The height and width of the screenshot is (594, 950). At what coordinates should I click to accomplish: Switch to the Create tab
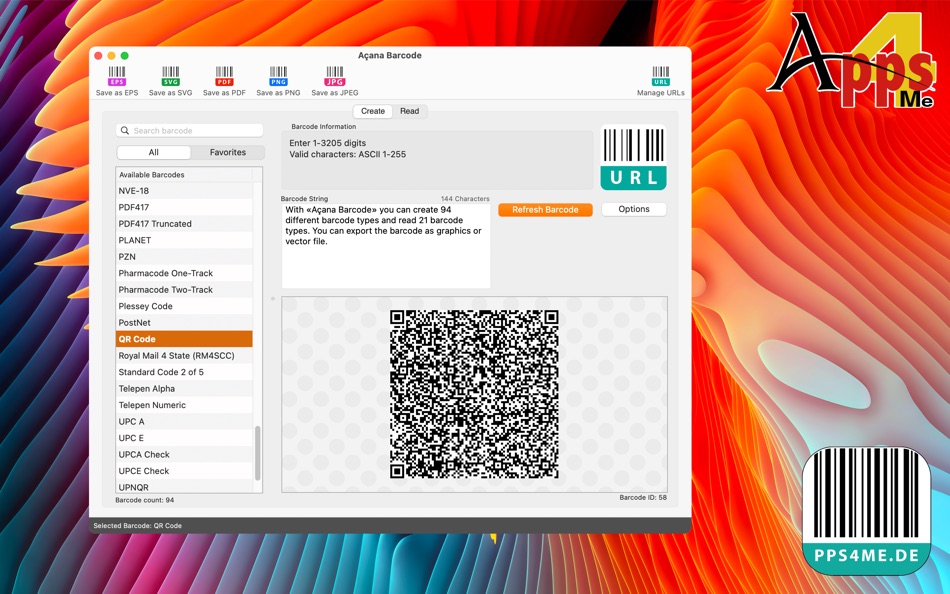[x=373, y=111]
